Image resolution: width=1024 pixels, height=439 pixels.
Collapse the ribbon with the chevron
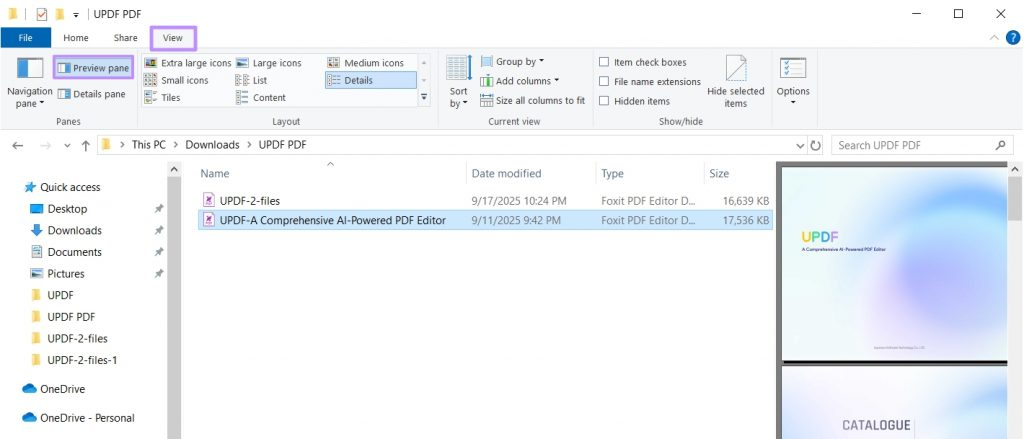995,38
